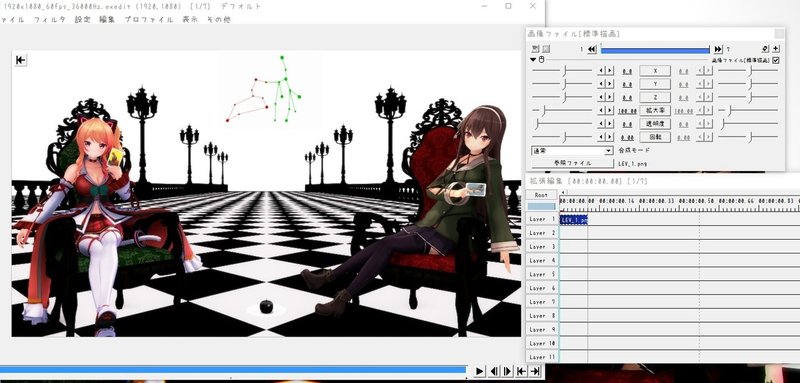Viewport: 800px width, 383px height.
Task: Click the 拡大率 button
Action: pyautogui.click(x=655, y=110)
